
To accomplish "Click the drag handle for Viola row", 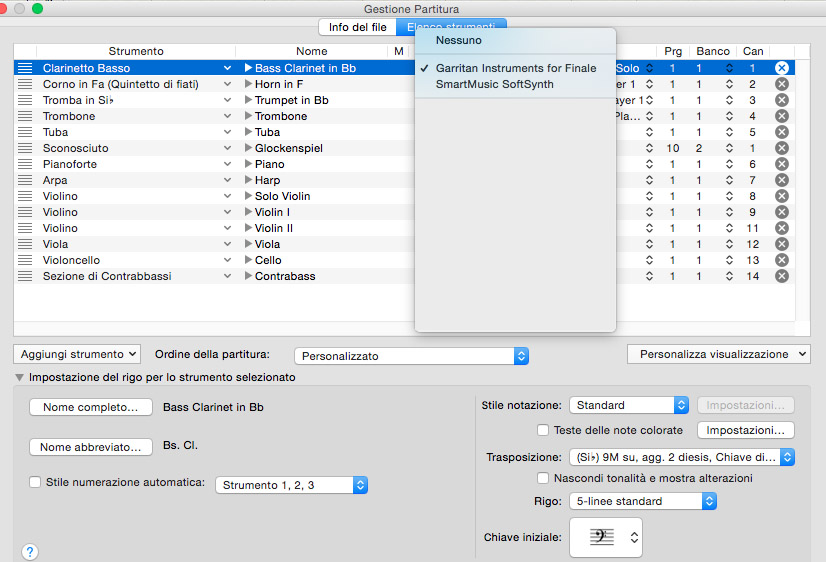I will tap(25, 244).
